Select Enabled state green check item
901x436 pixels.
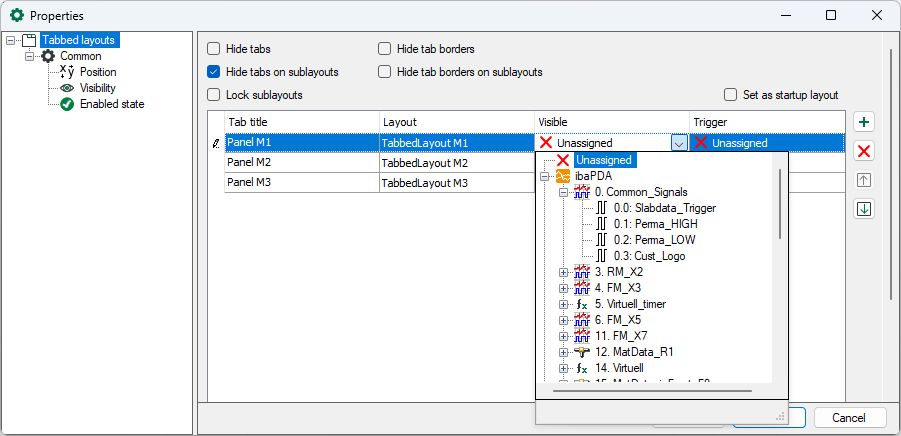tap(67, 104)
